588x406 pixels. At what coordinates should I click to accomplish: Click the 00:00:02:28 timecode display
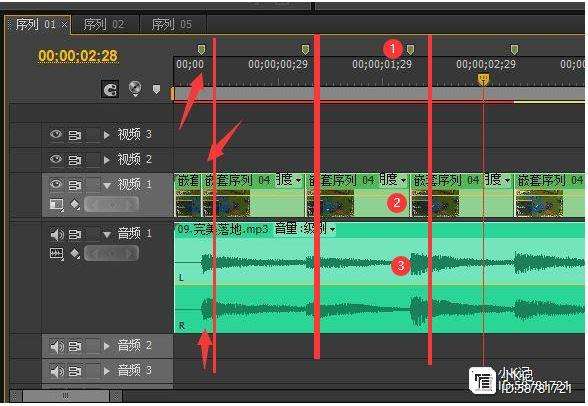[x=78, y=56]
